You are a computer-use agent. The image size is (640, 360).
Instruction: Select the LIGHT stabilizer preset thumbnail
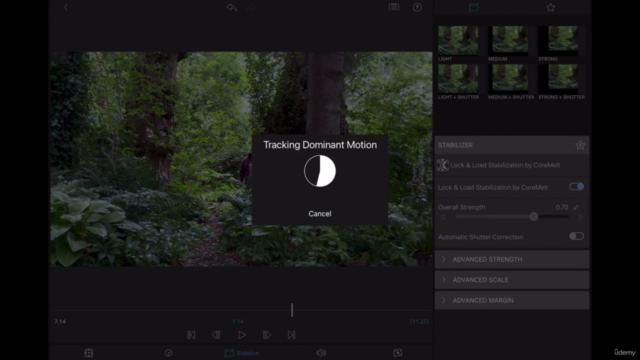click(458, 40)
